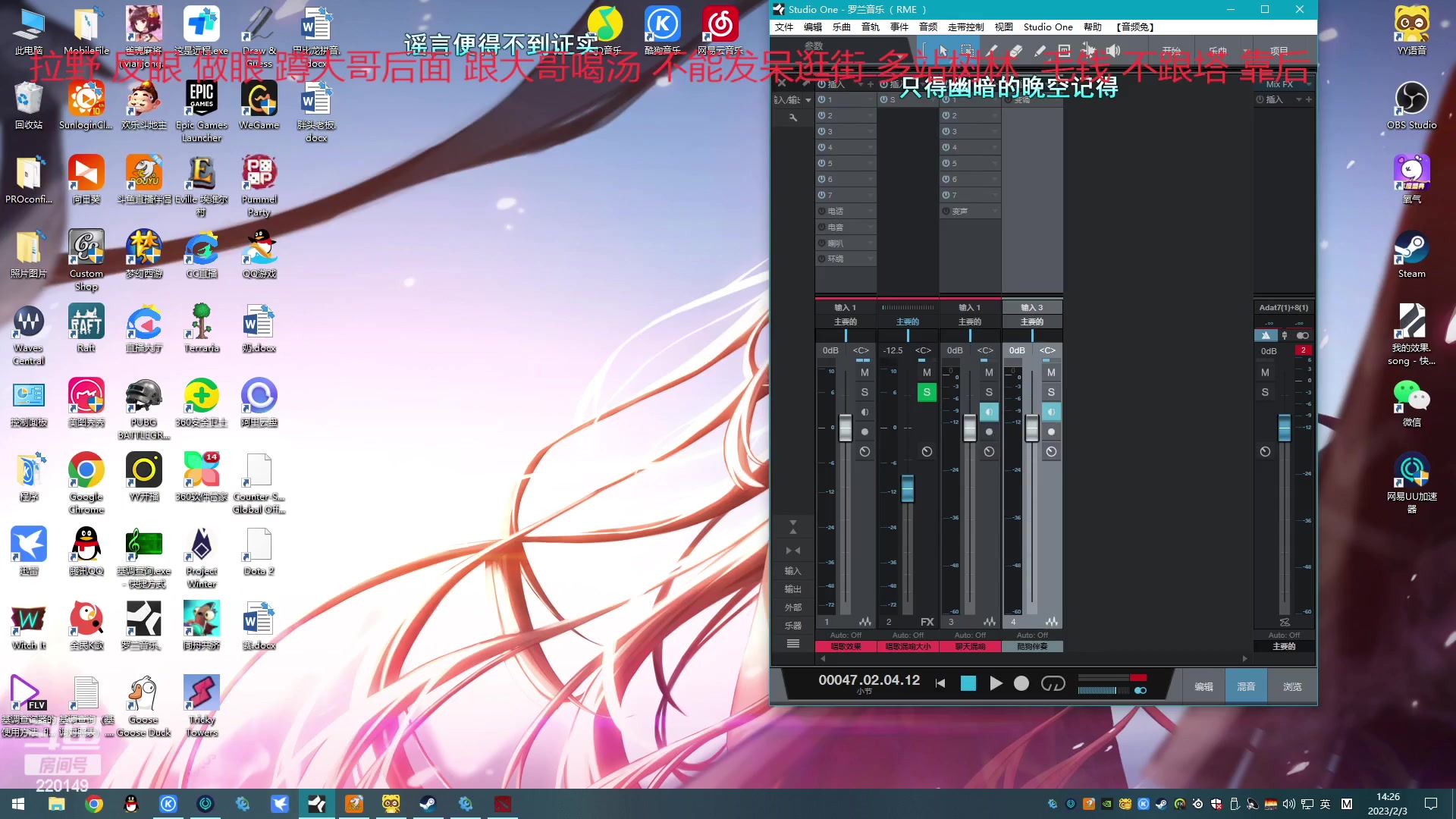Open the 浏览 browser button
Viewport: 1456px width, 819px height.
1292,686
